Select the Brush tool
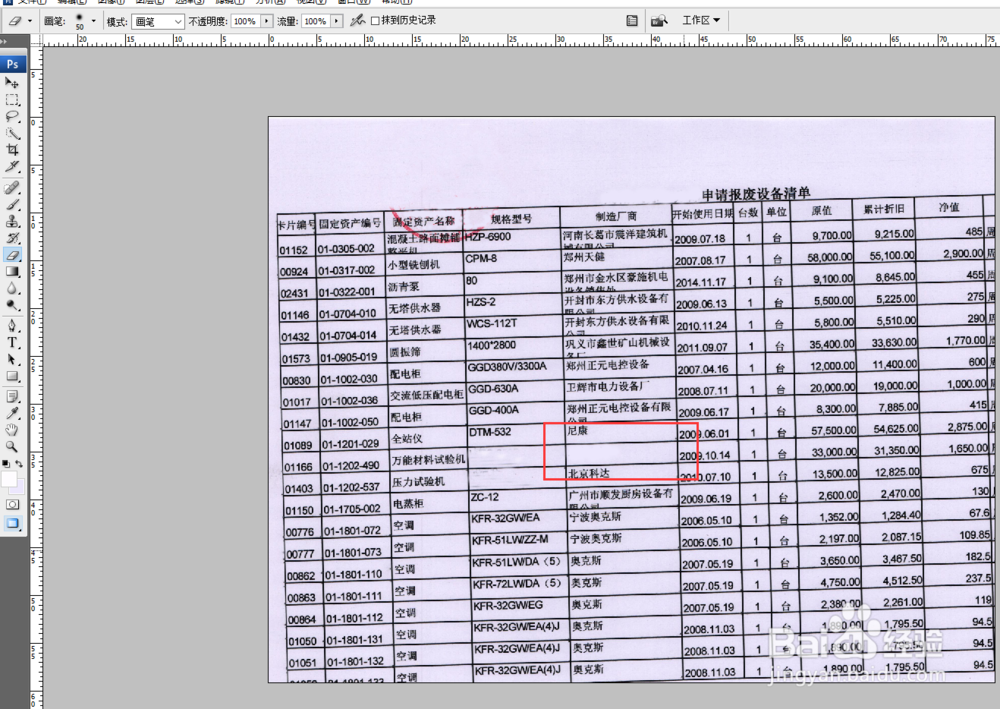Viewport: 1000px width, 709px height. (x=12, y=205)
